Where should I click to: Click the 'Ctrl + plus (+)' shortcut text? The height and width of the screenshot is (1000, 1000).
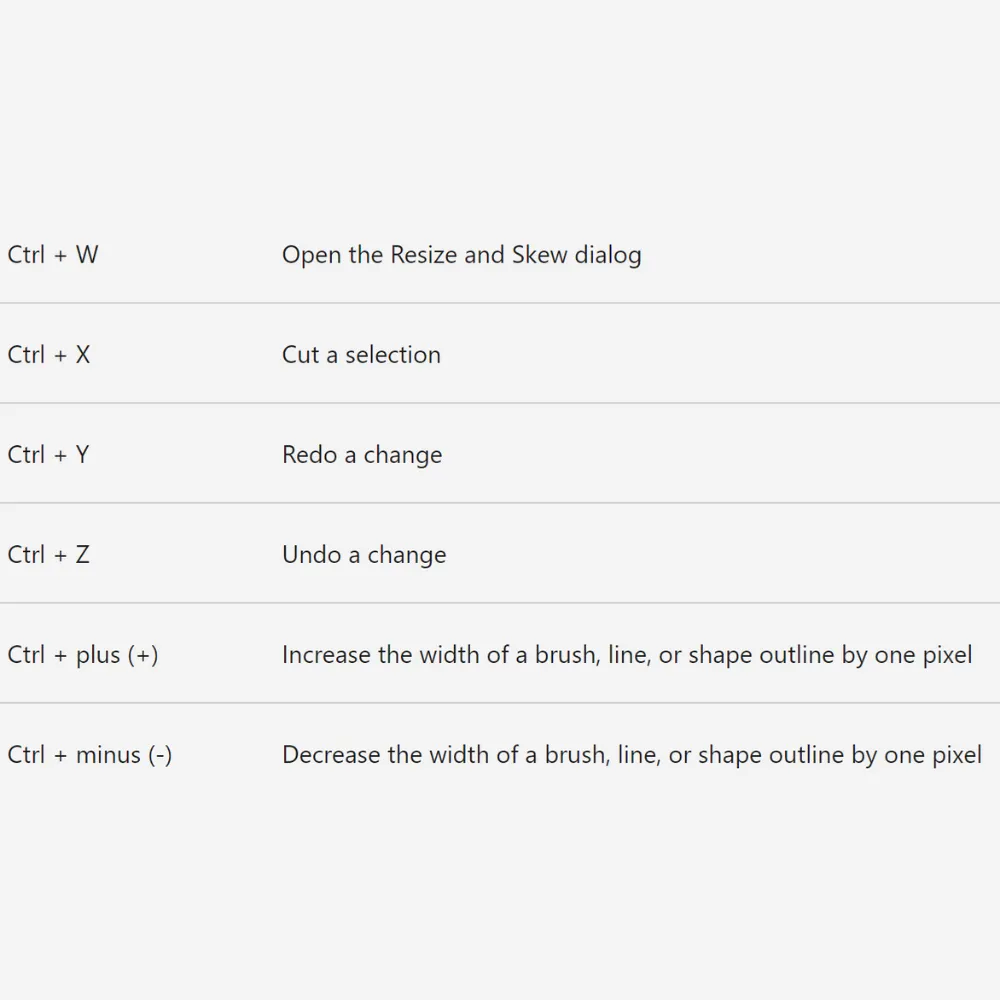coord(83,655)
